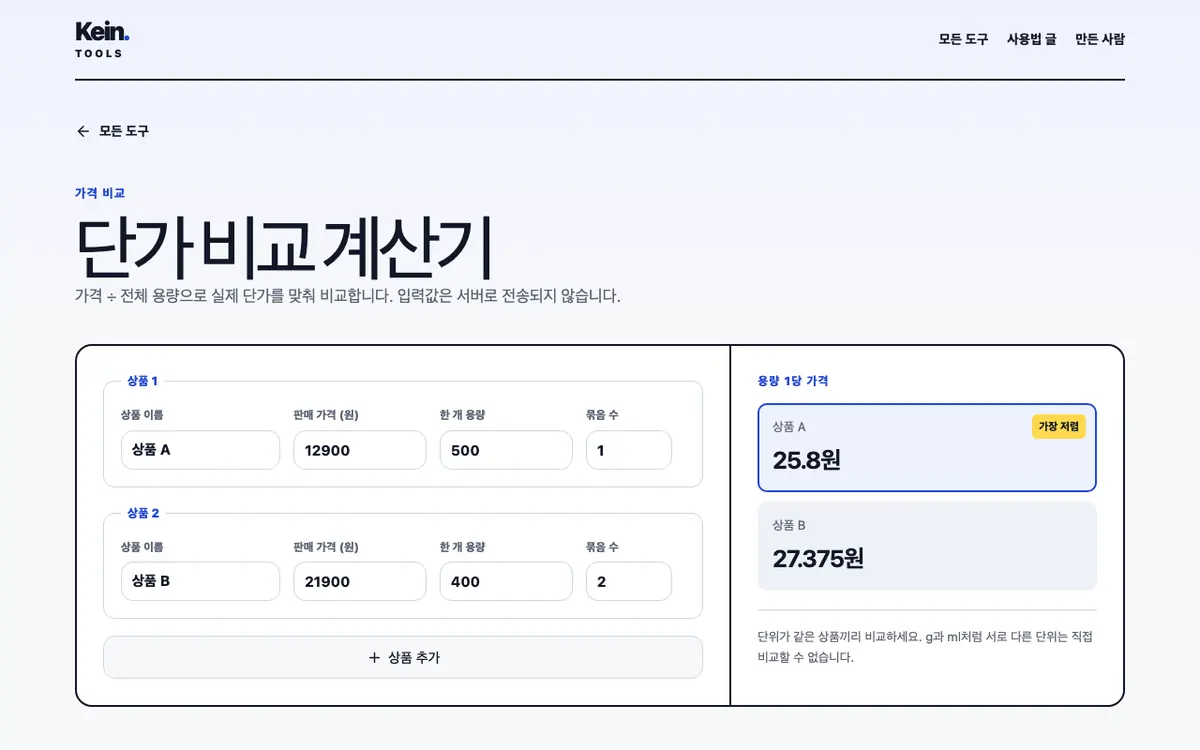Screen dimensions: 1200x750
Task: Click the + 상품 추가 button
Action: tap(403, 657)
